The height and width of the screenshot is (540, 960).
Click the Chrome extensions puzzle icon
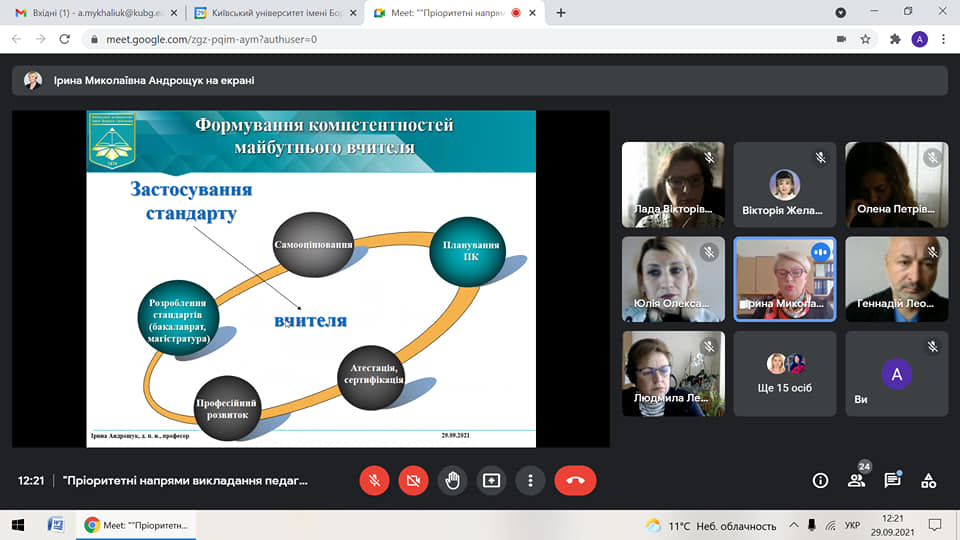tap(895, 39)
